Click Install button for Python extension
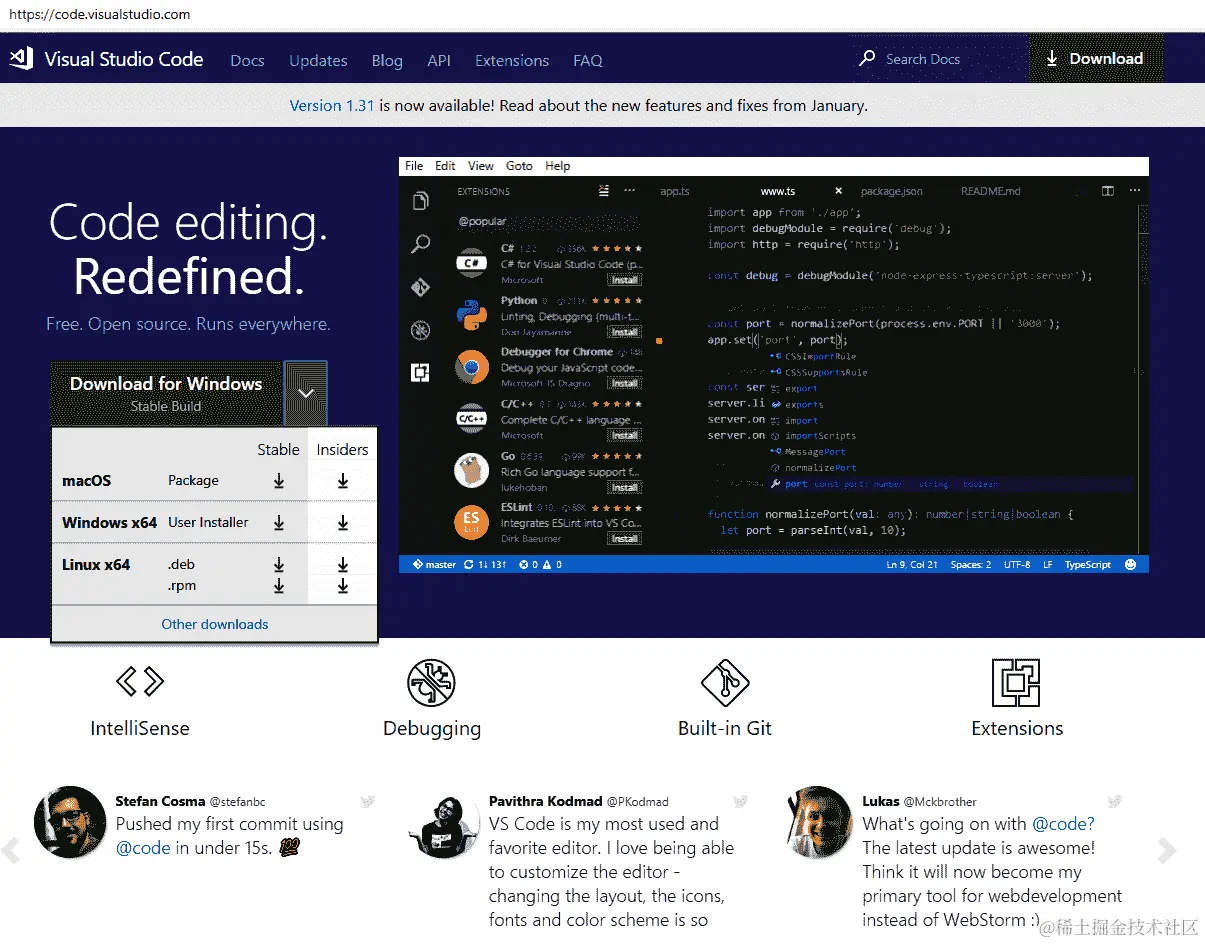 (x=625, y=332)
